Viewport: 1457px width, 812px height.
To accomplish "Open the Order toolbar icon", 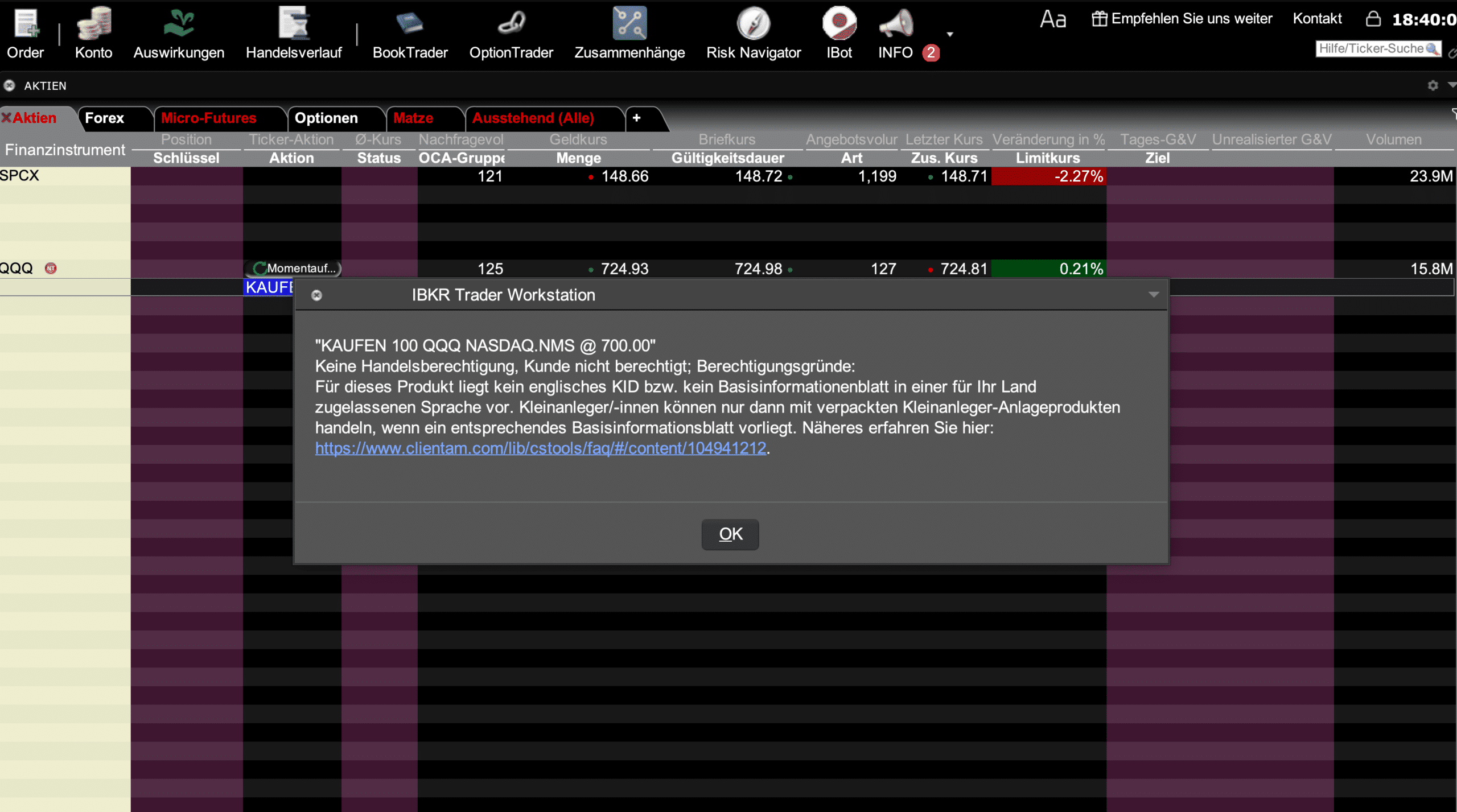I will 26,33.
